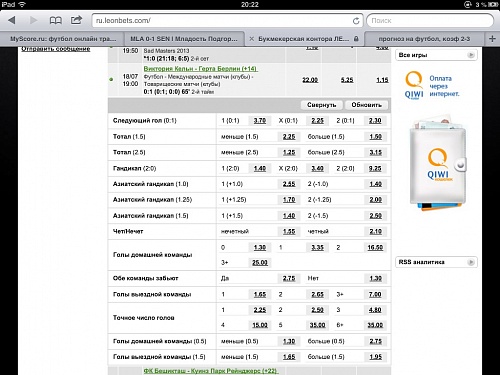Close the Букмекерская контора tab
This screenshot has width=500, height=375.
pyautogui.click(x=252, y=39)
